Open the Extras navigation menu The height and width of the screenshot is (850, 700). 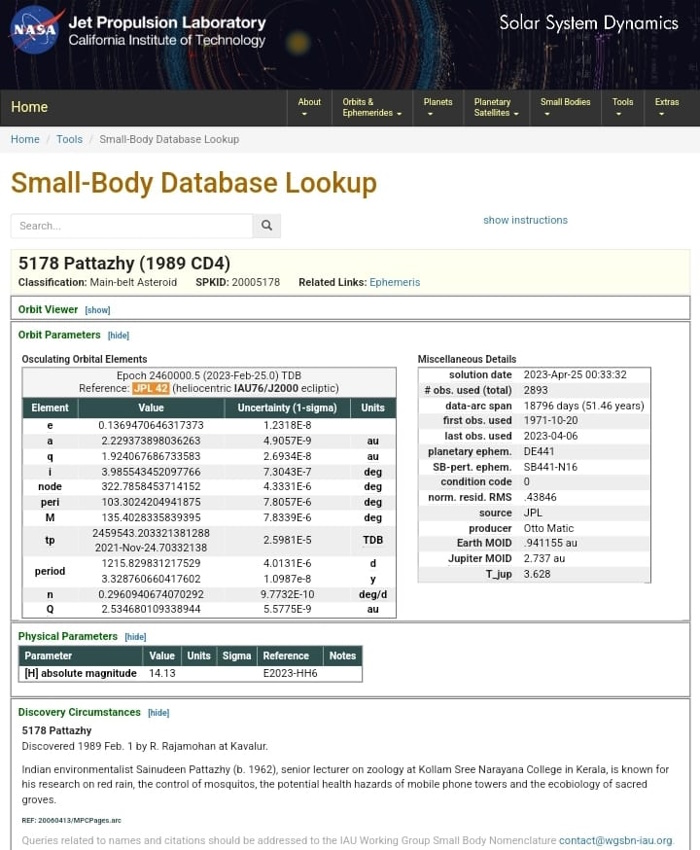pyautogui.click(x=666, y=107)
